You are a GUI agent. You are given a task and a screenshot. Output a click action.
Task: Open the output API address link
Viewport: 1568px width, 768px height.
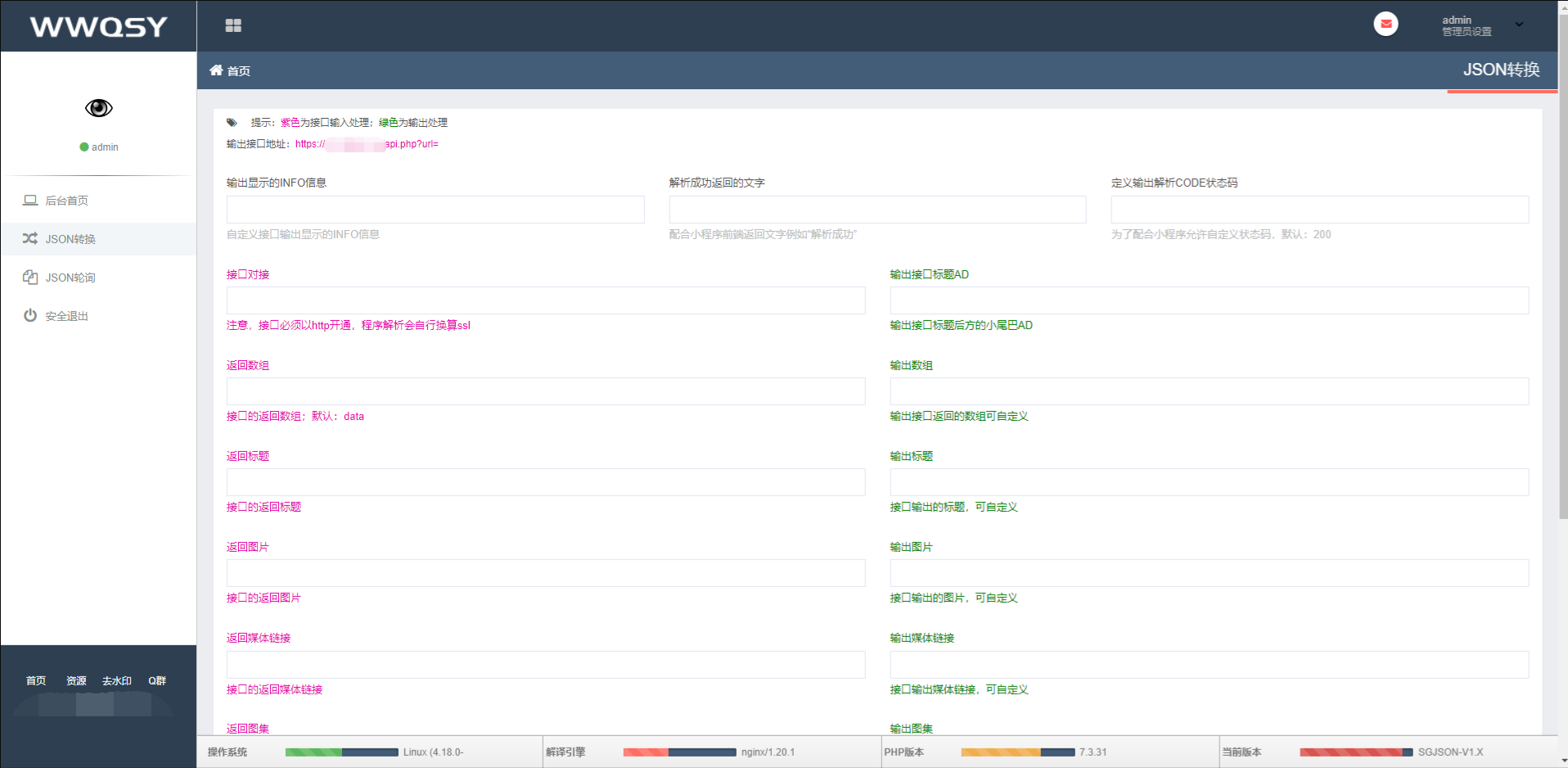pos(366,143)
